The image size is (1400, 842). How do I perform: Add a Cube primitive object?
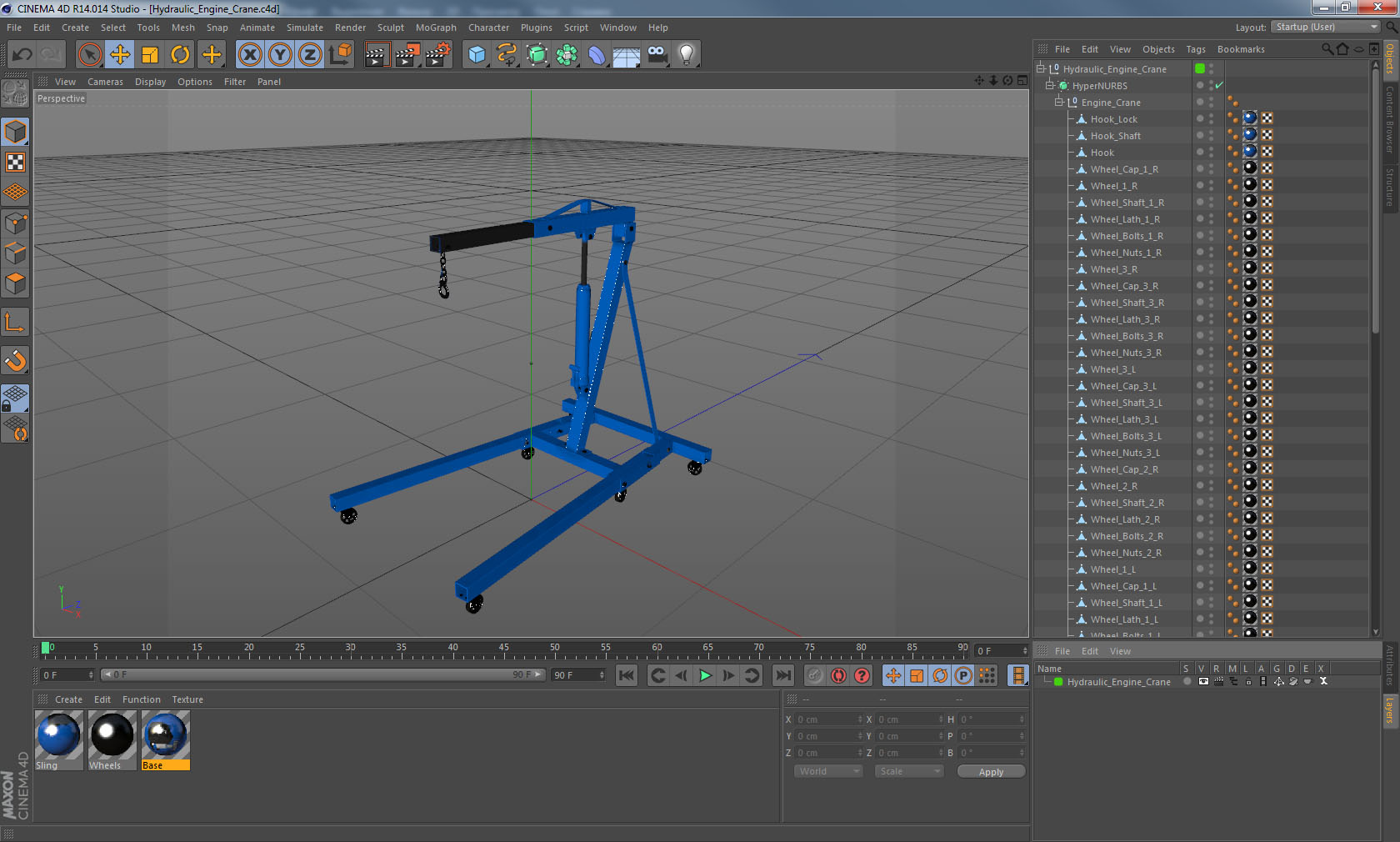tap(477, 55)
